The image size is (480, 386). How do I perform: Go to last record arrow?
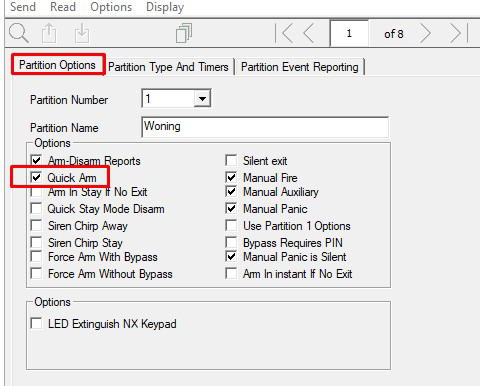459,33
